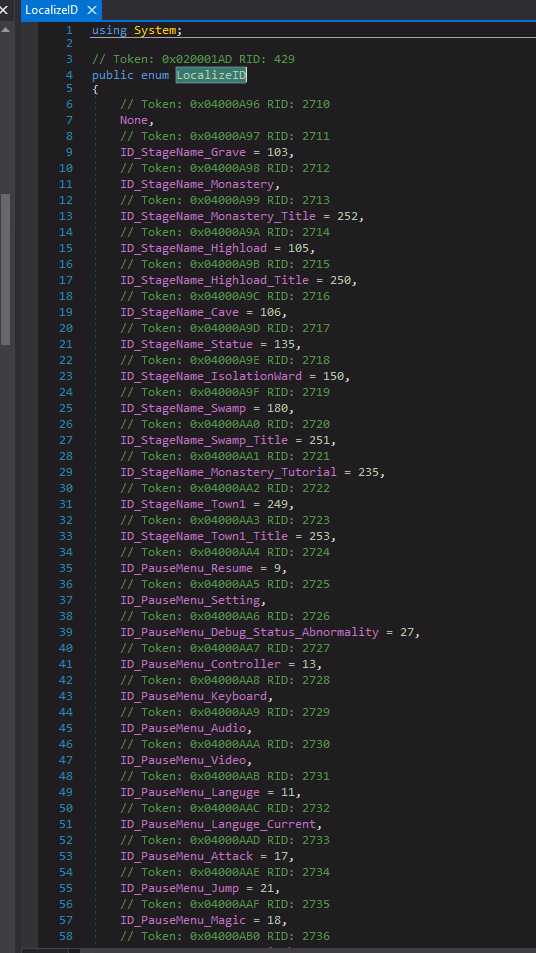
Task: Click ID_StageName_Monastery_Title identifier
Action: point(218,216)
